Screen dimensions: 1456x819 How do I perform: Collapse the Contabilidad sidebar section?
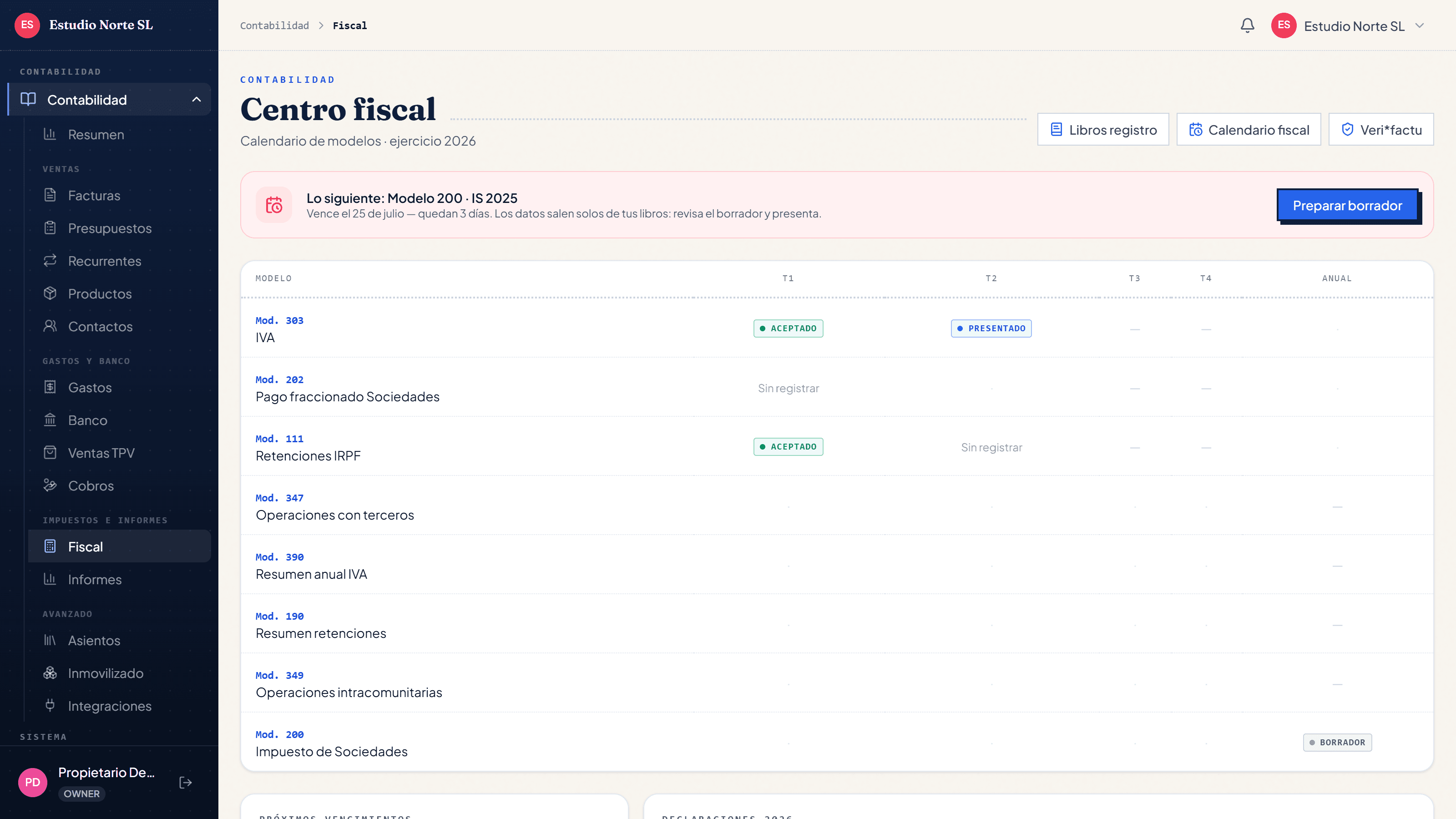point(196,100)
